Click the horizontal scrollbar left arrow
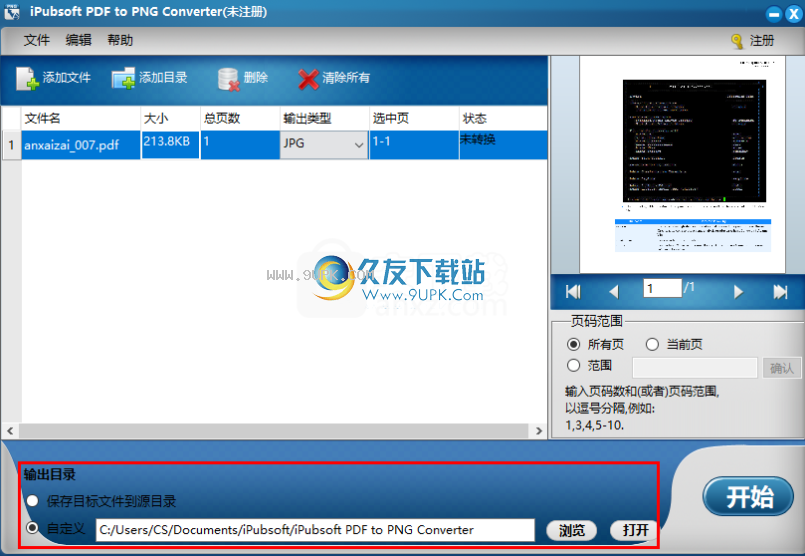Image resolution: width=805 pixels, height=556 pixels. pyautogui.click(x=10, y=431)
